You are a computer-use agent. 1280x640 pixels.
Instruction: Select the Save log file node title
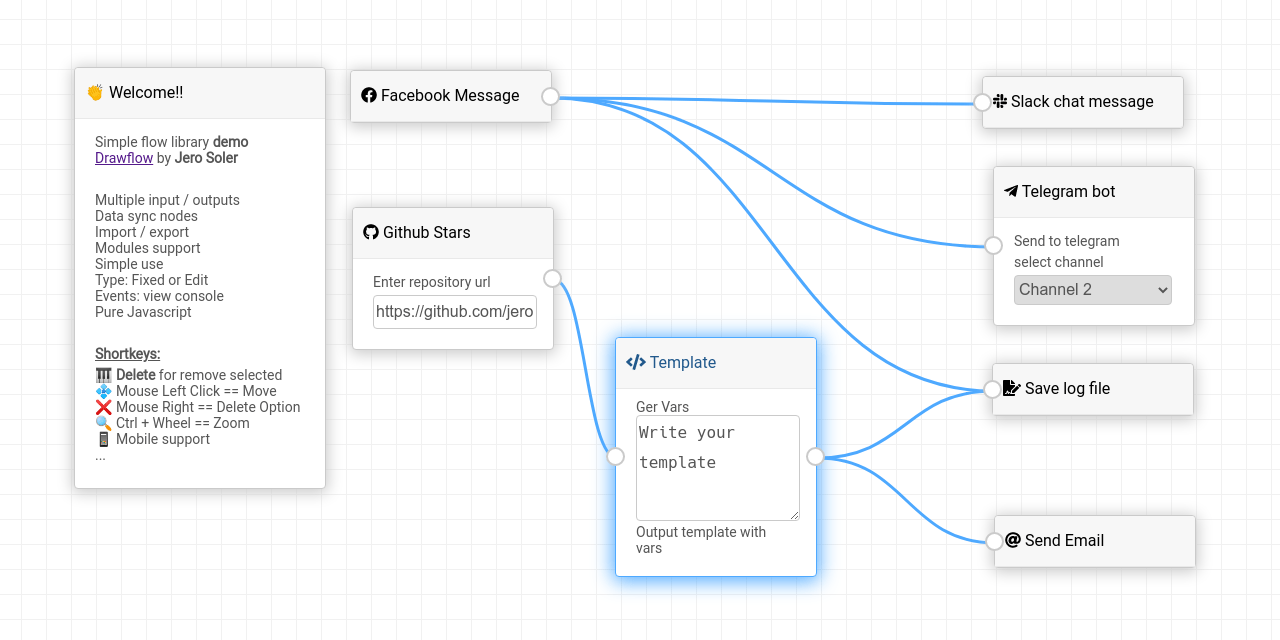click(x=1067, y=388)
